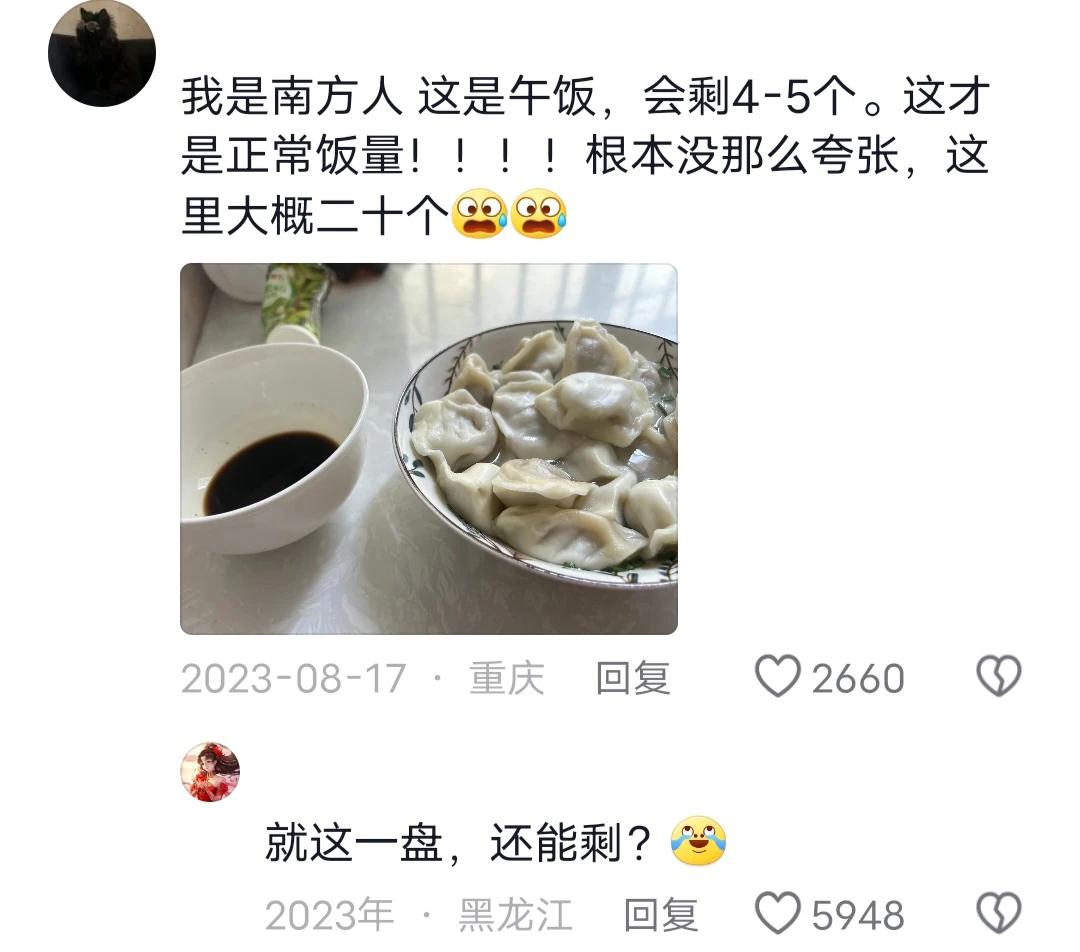Open the black cat avatar profile
This screenshot has height=952, width=1080.
(102, 53)
